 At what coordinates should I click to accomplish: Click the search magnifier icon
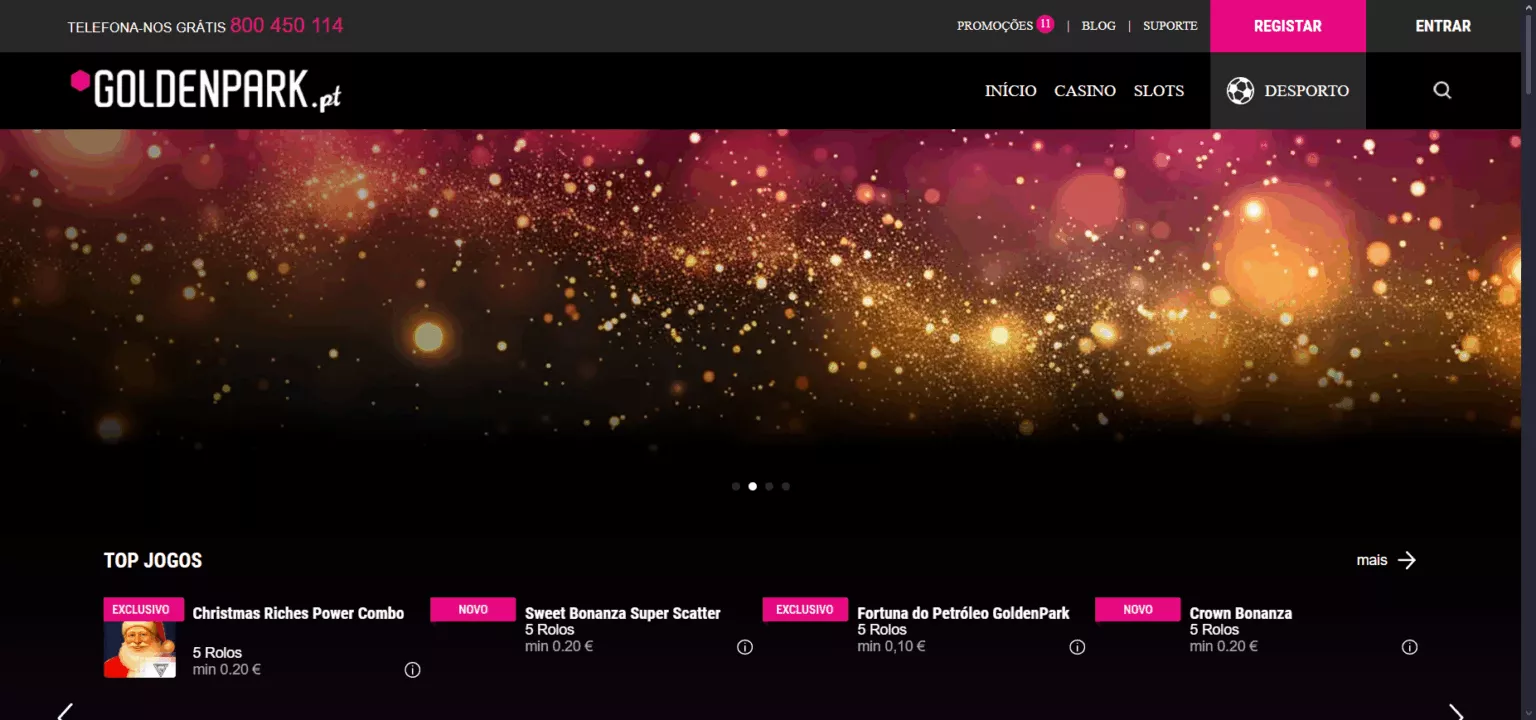pyautogui.click(x=1442, y=90)
